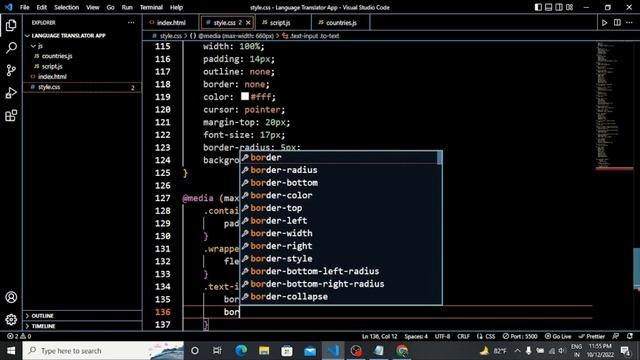This screenshot has height=360, width=640.
Task: Open the Source Control view
Action: 11,70
